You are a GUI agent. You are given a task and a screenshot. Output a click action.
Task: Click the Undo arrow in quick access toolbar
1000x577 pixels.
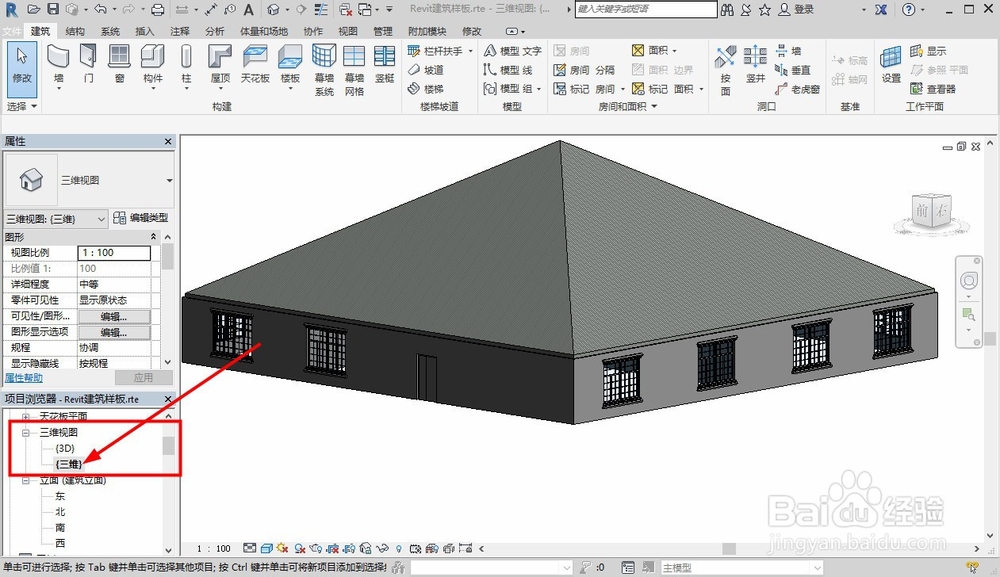(101, 9)
